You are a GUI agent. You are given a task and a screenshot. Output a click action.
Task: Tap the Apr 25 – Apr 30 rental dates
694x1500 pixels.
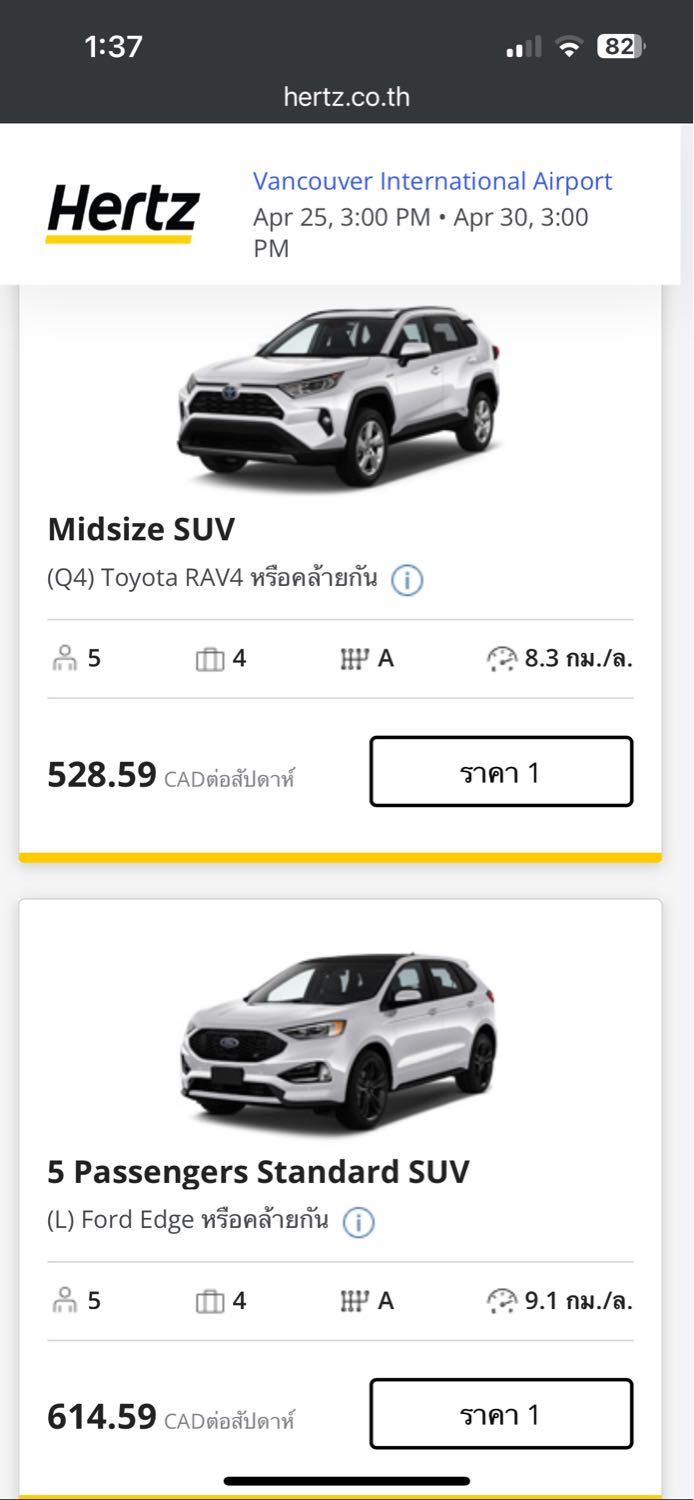click(x=420, y=232)
